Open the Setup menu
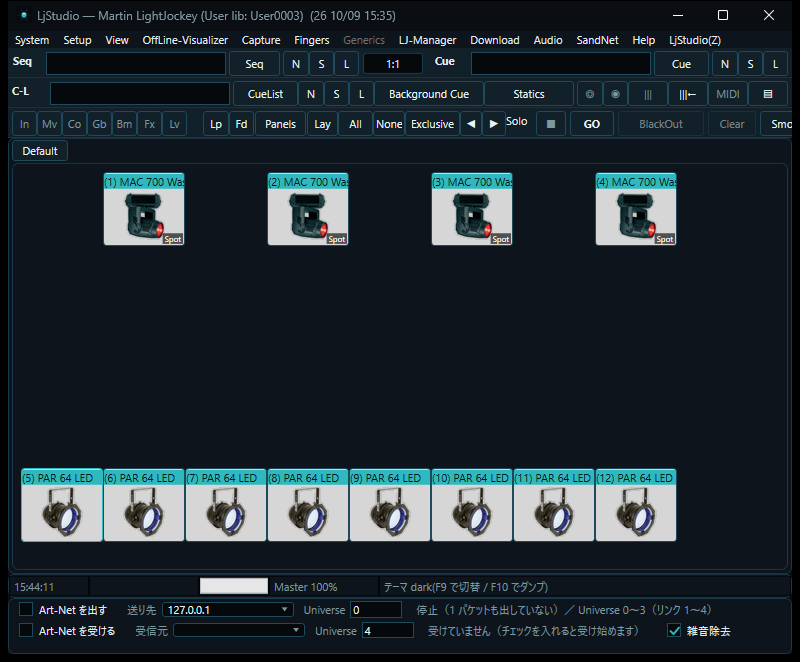Viewport: 800px width, 662px height. [78, 40]
